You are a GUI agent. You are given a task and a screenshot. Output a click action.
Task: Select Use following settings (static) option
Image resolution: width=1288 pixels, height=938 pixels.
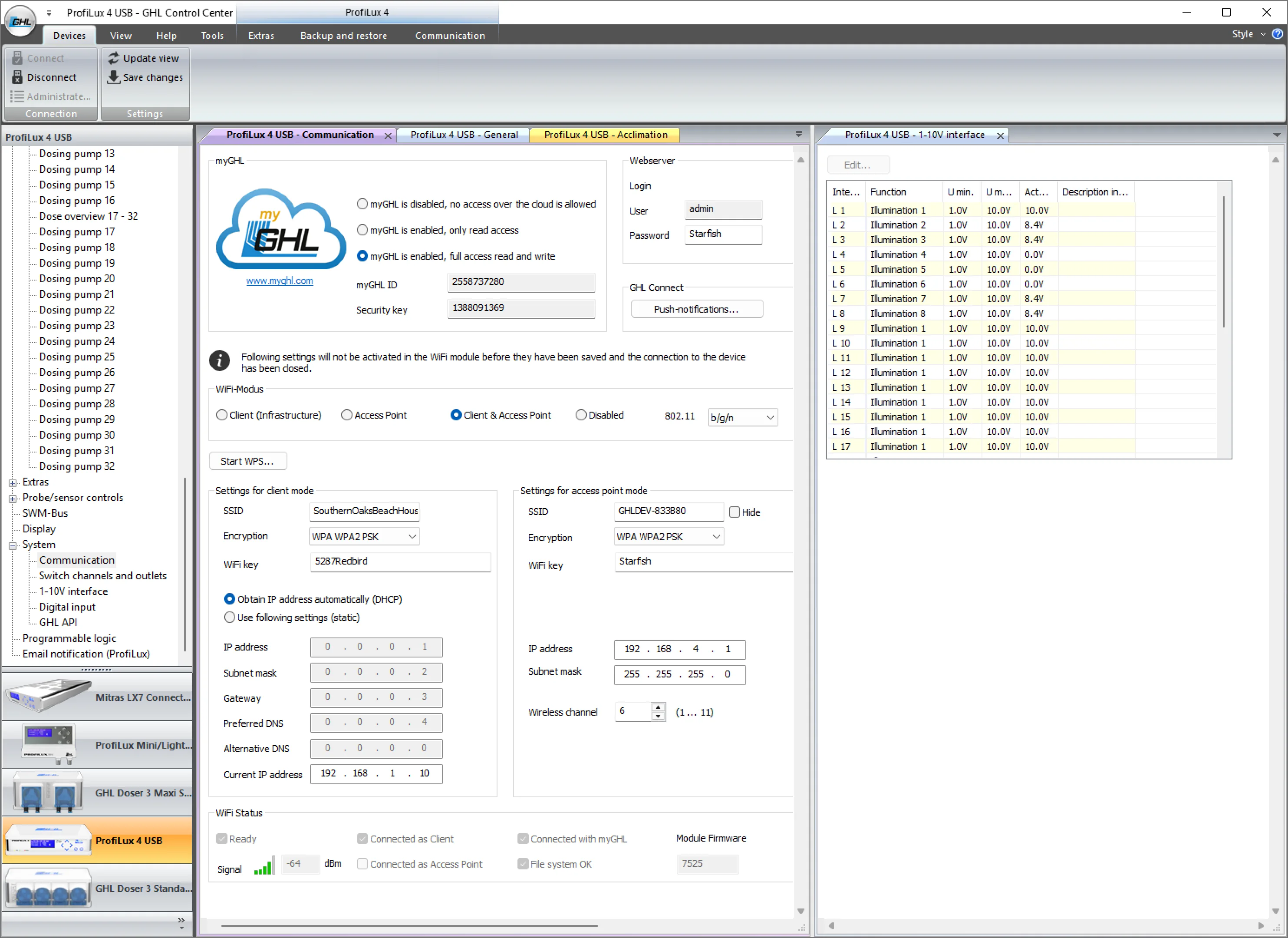pyautogui.click(x=230, y=618)
